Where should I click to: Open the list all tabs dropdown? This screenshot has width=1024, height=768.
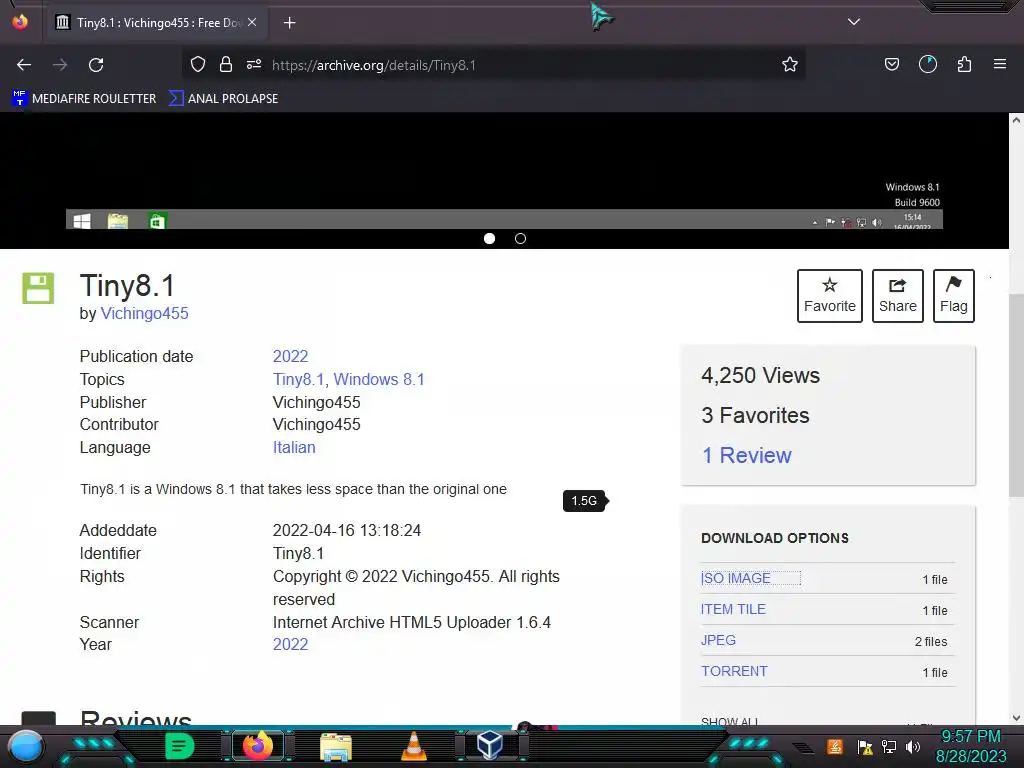(x=854, y=22)
